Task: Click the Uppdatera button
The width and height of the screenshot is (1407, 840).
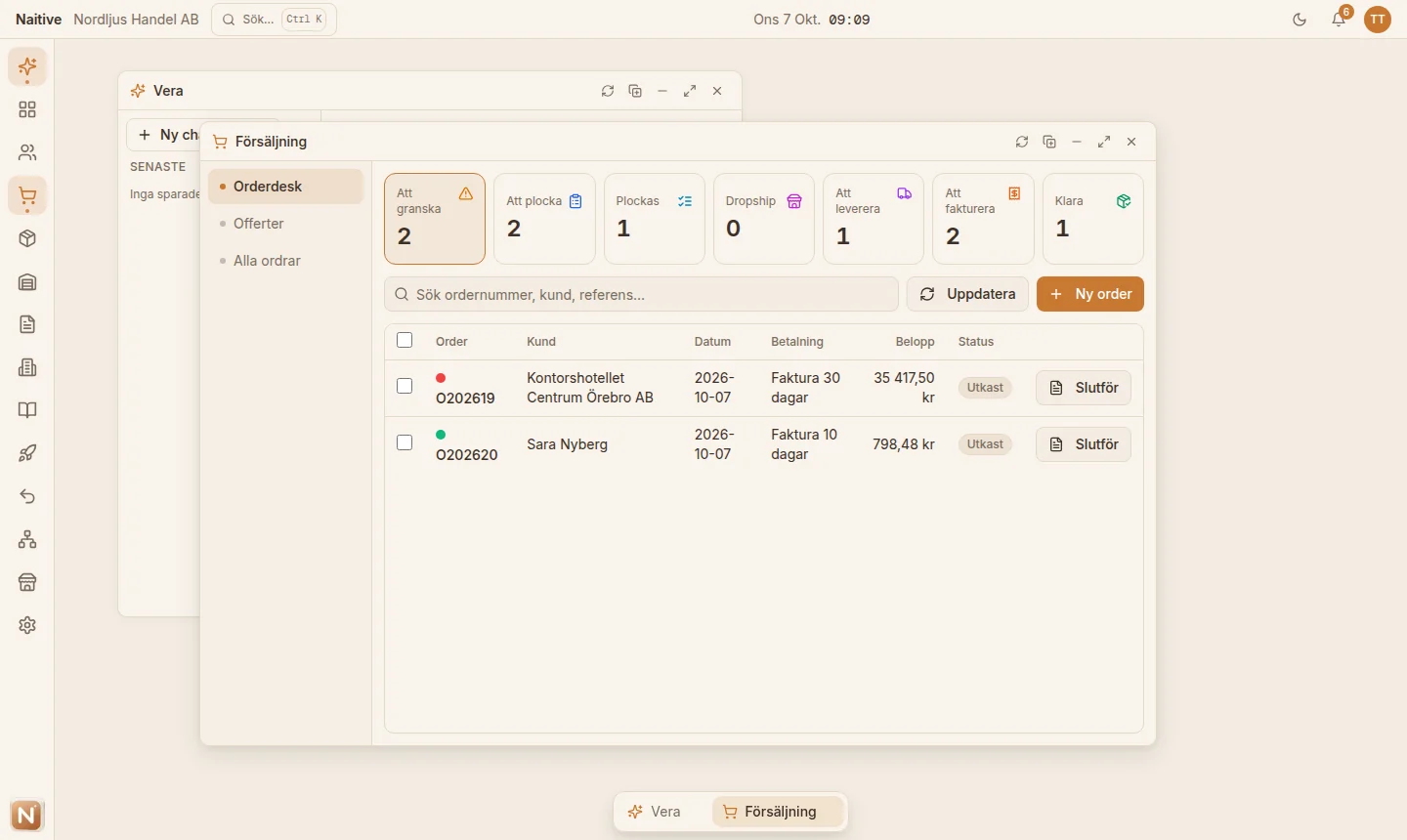Action: click(967, 294)
